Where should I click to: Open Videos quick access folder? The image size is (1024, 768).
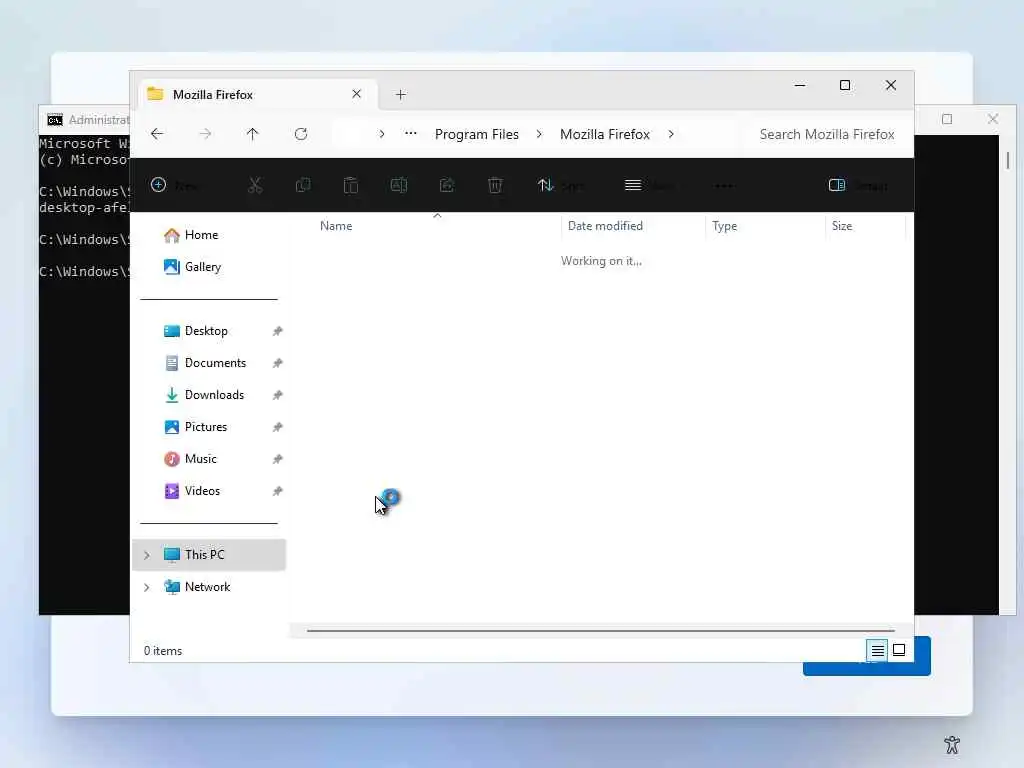(x=202, y=491)
